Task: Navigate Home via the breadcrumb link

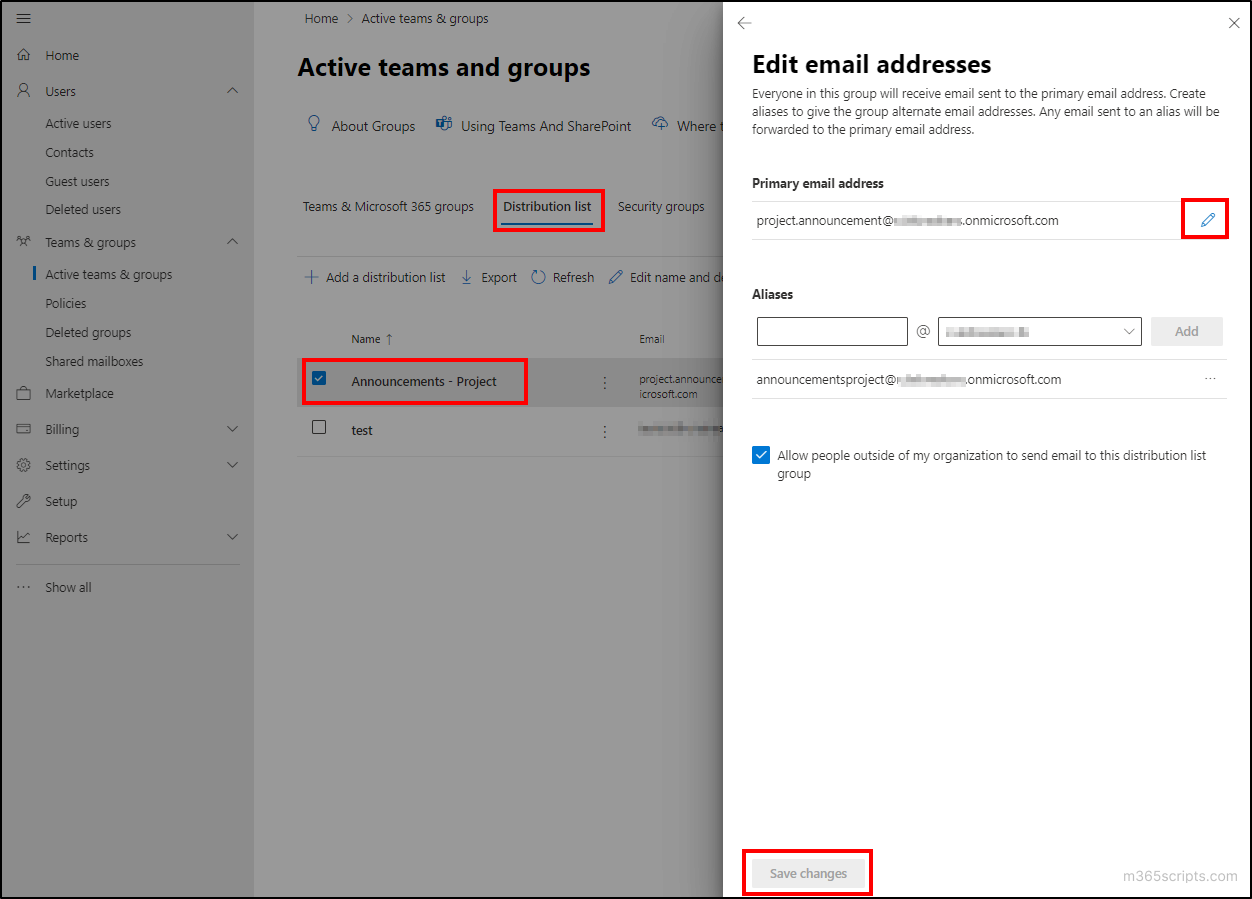Action: [x=321, y=18]
